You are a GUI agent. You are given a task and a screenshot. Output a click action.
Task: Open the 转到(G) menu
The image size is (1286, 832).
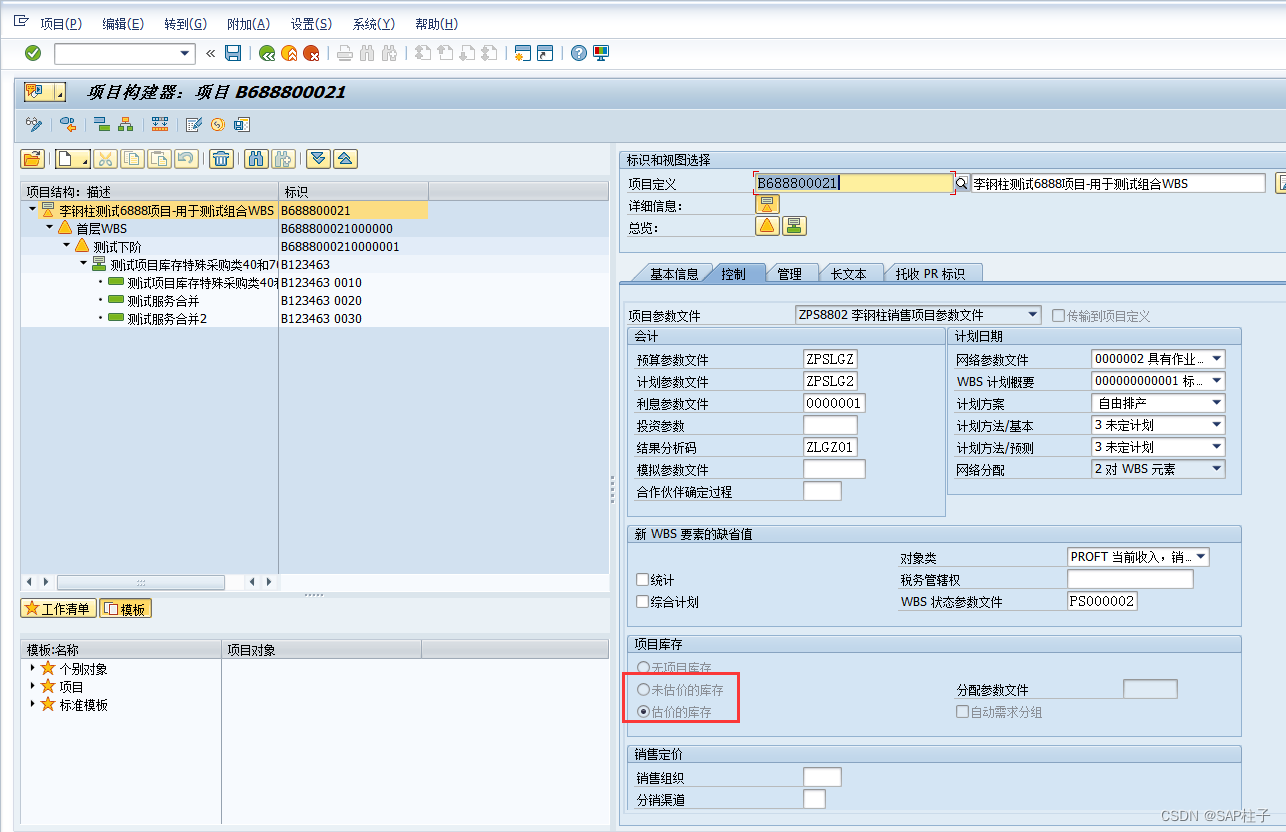(185, 23)
